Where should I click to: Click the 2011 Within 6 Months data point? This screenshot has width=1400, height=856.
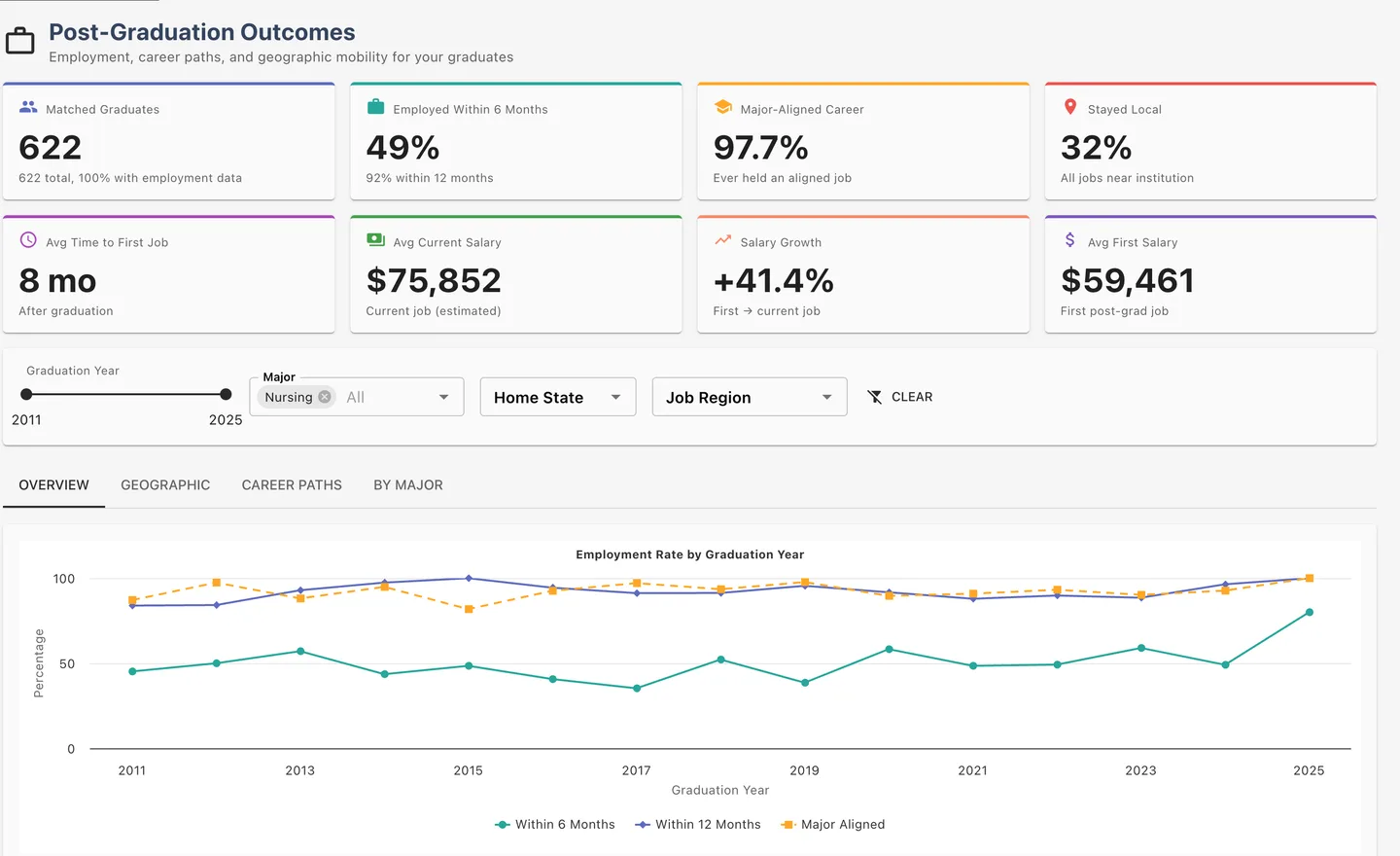click(x=132, y=671)
